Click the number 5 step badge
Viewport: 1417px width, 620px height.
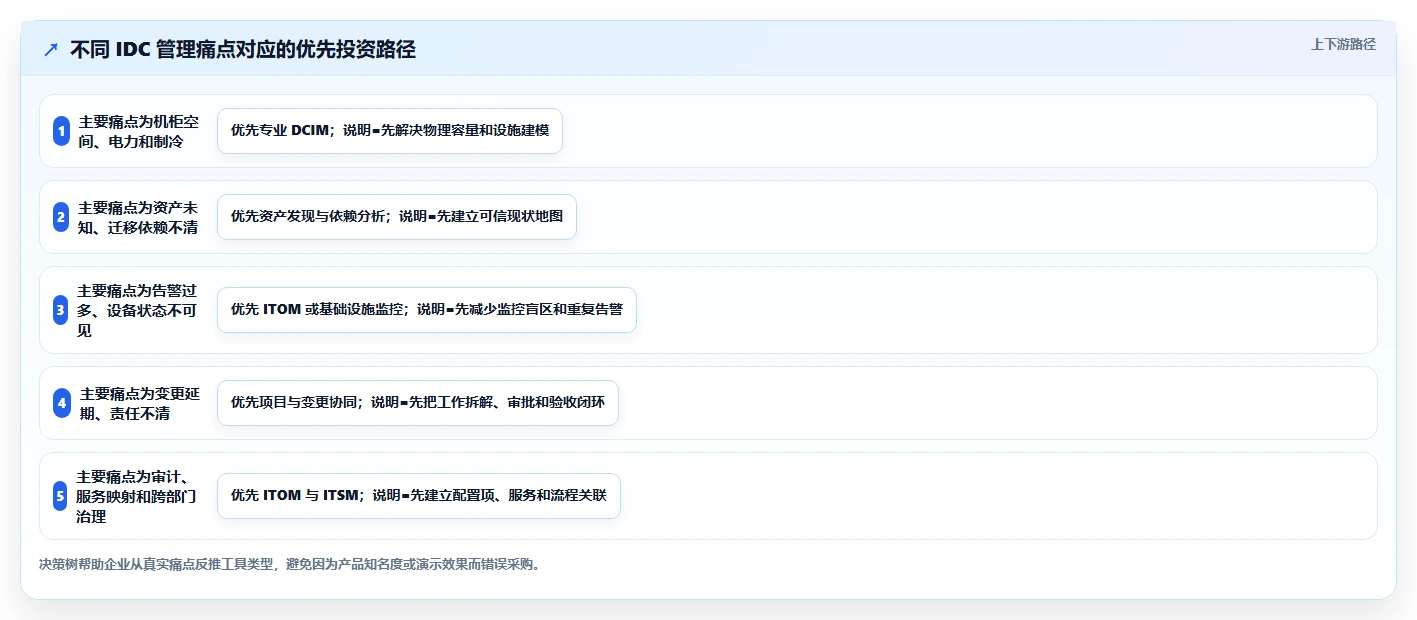pyautogui.click(x=61, y=496)
